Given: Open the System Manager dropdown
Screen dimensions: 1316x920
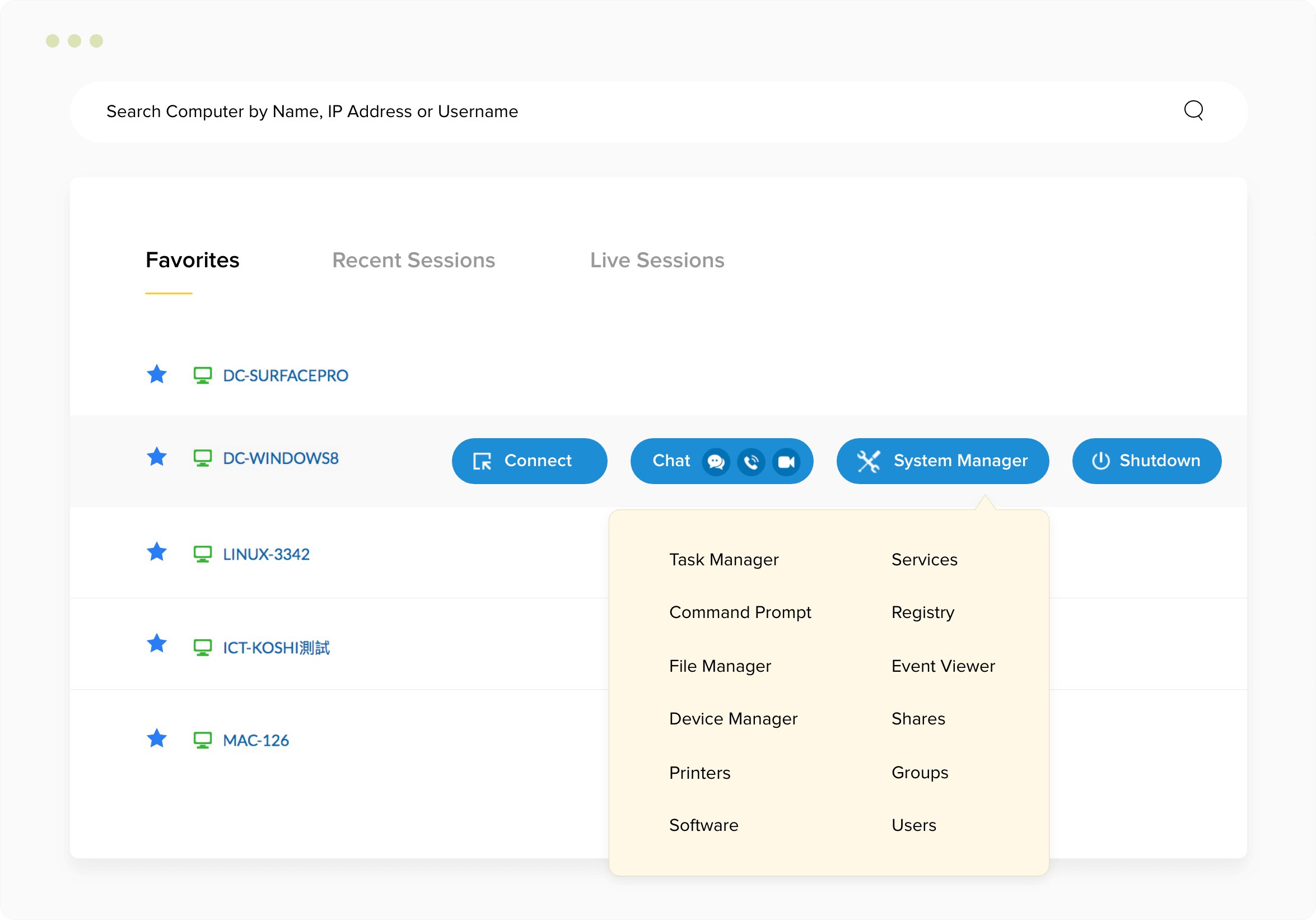Looking at the screenshot, I should pyautogui.click(x=942, y=461).
